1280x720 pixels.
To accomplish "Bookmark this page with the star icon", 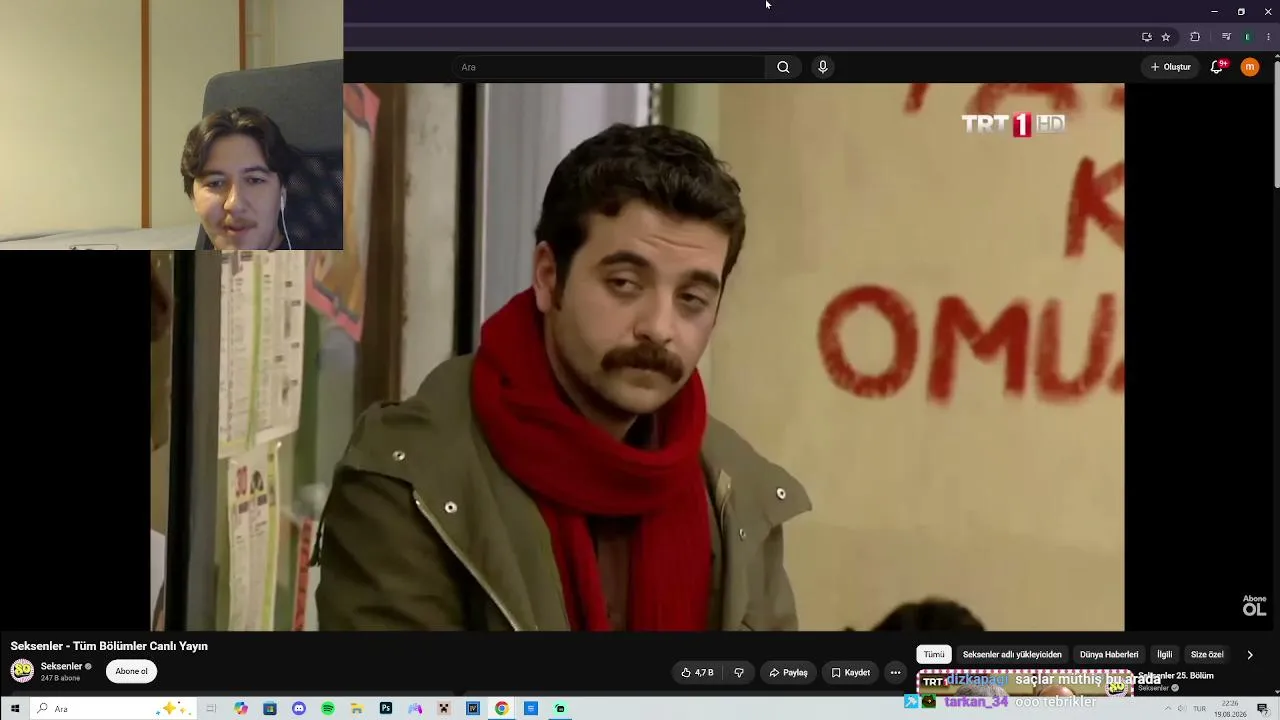I will 1166,37.
